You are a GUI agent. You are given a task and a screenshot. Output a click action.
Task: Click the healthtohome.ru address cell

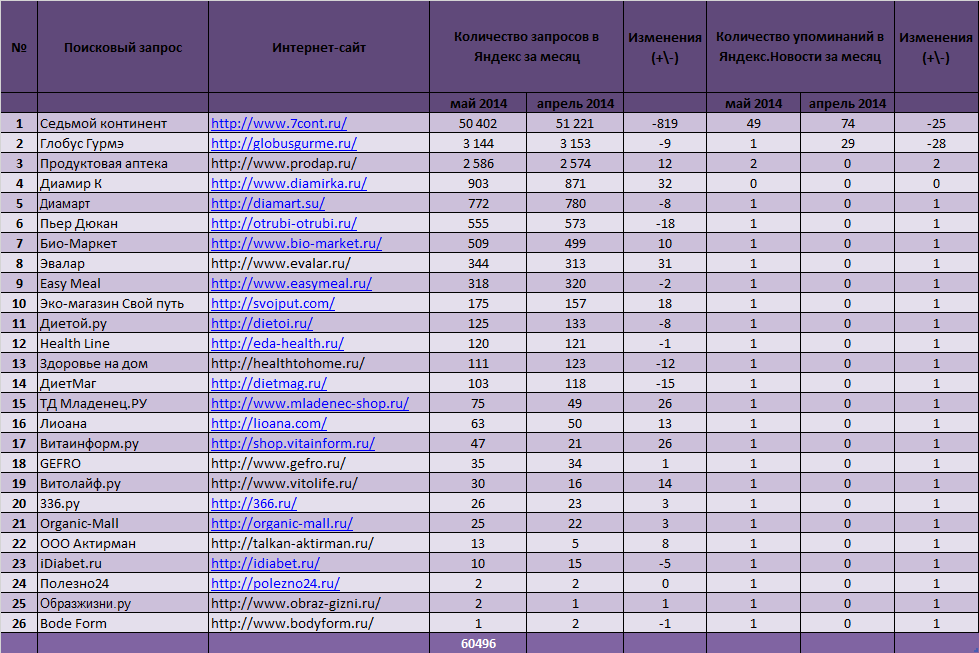tap(319, 363)
